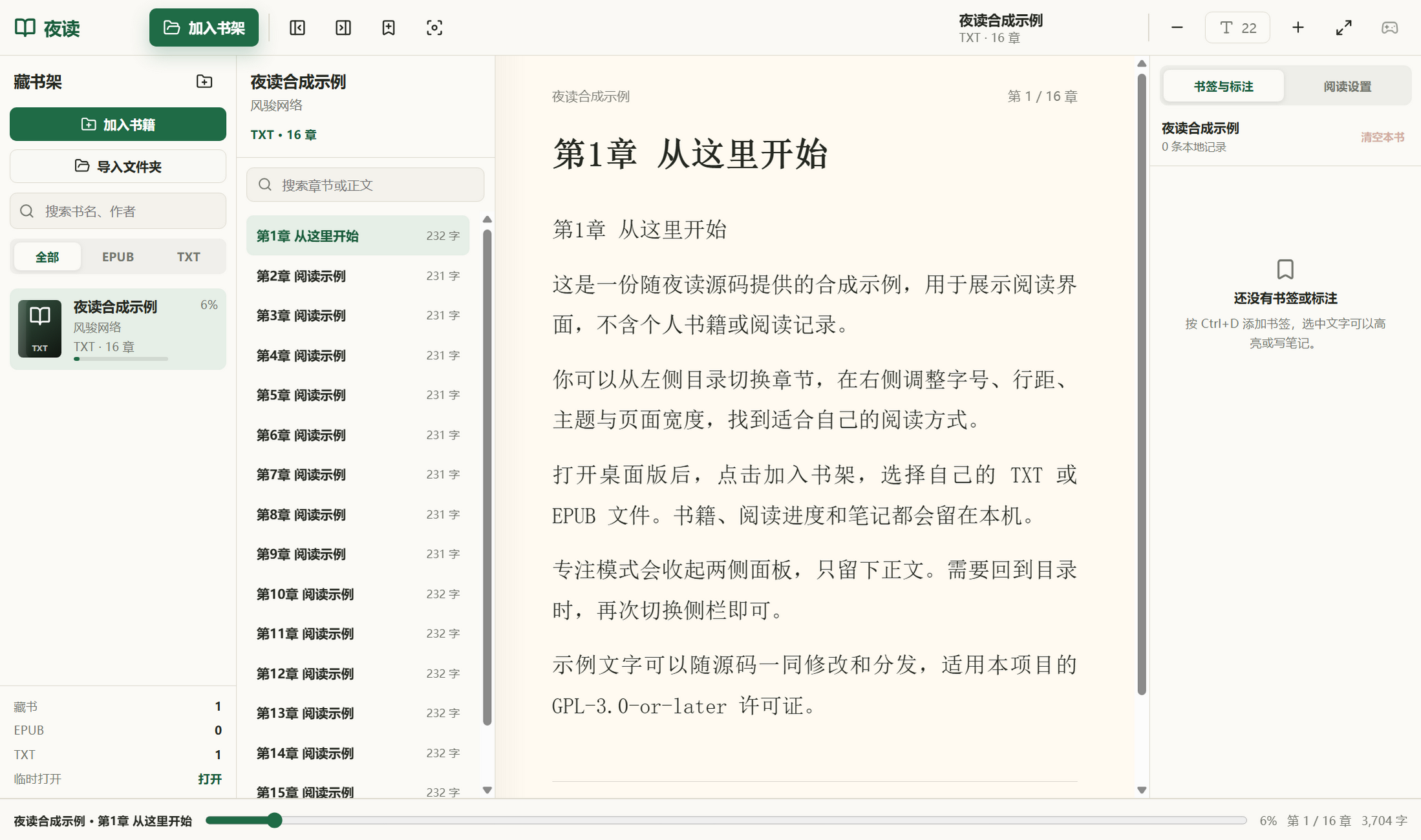Image resolution: width=1421 pixels, height=840 pixels.
Task: Click the 第 1 / 16 章 label in the reading pane header
Action: pyautogui.click(x=1042, y=96)
